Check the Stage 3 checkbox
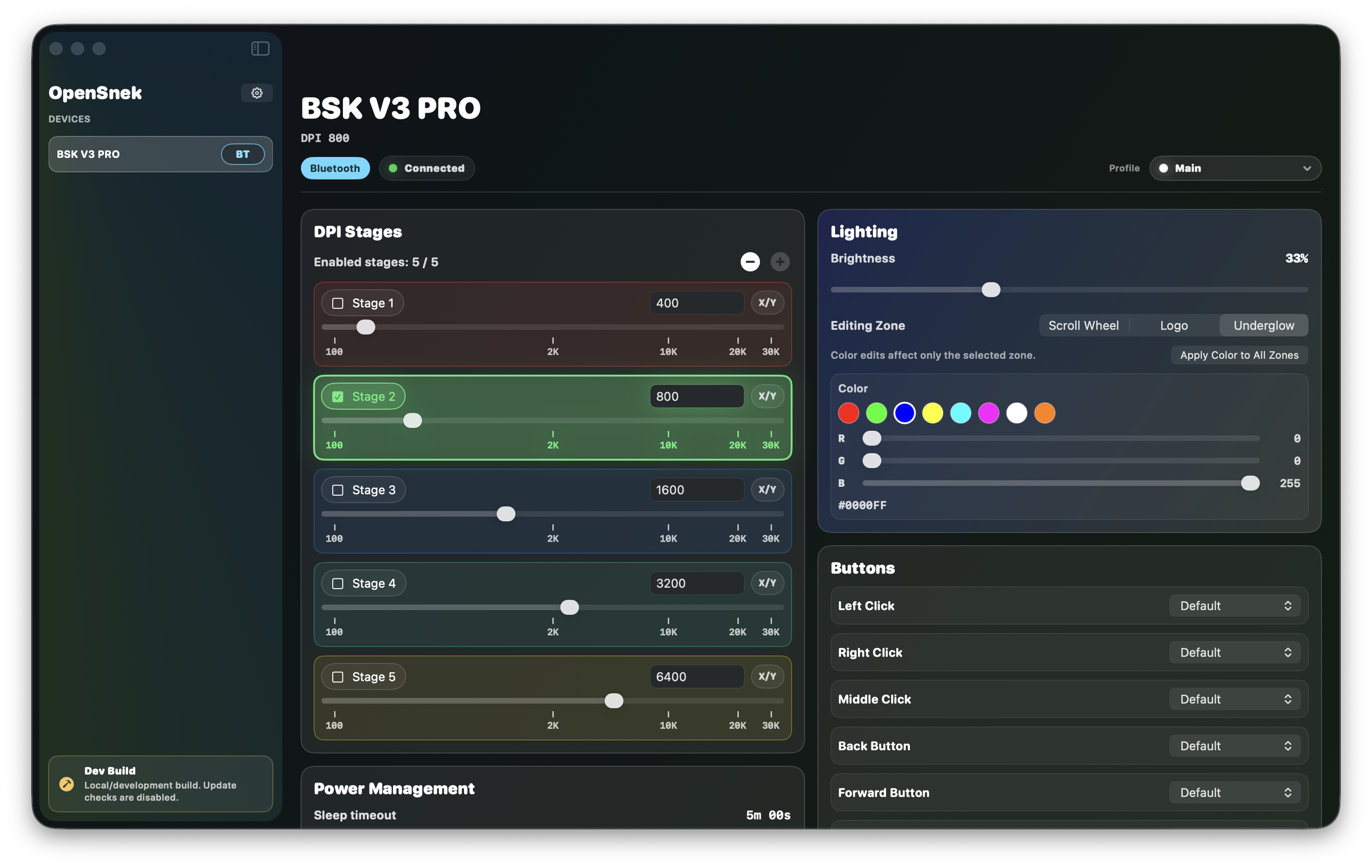The image size is (1372, 868). (x=338, y=490)
